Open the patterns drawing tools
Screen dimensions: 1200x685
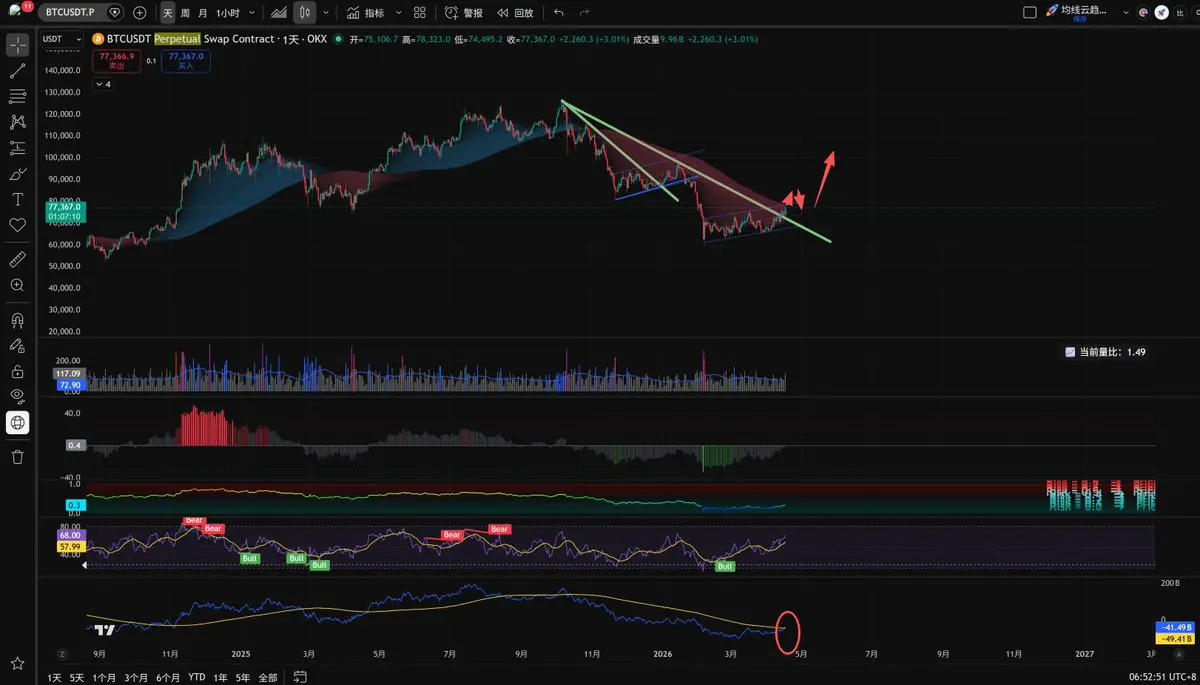[17, 122]
